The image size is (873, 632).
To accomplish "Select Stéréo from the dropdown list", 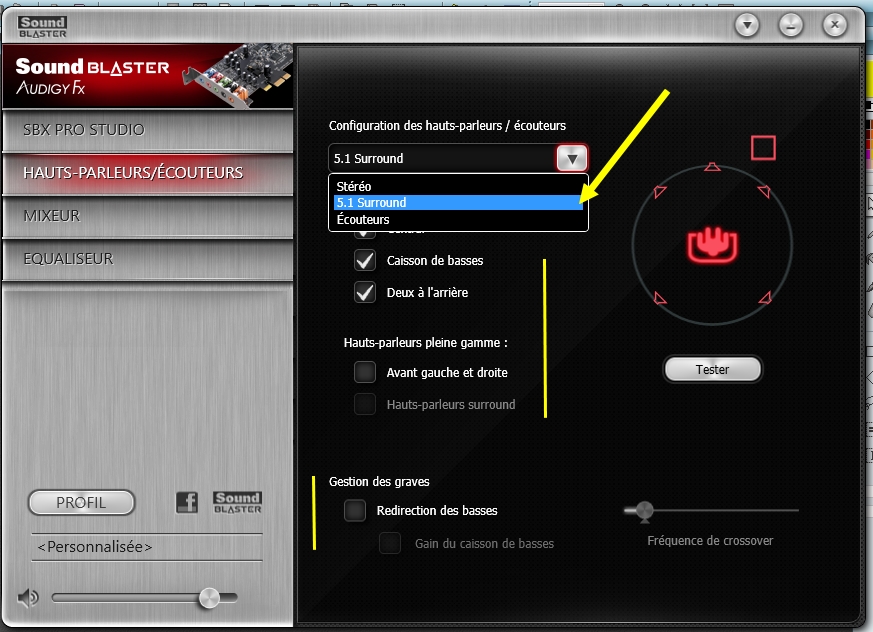I will (458, 187).
